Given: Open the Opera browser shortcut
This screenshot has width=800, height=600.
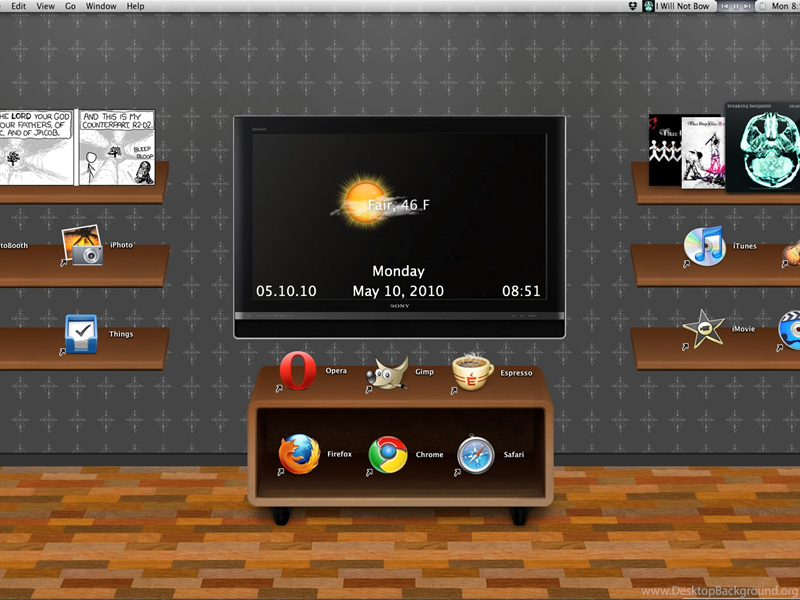Looking at the screenshot, I should 298,371.
